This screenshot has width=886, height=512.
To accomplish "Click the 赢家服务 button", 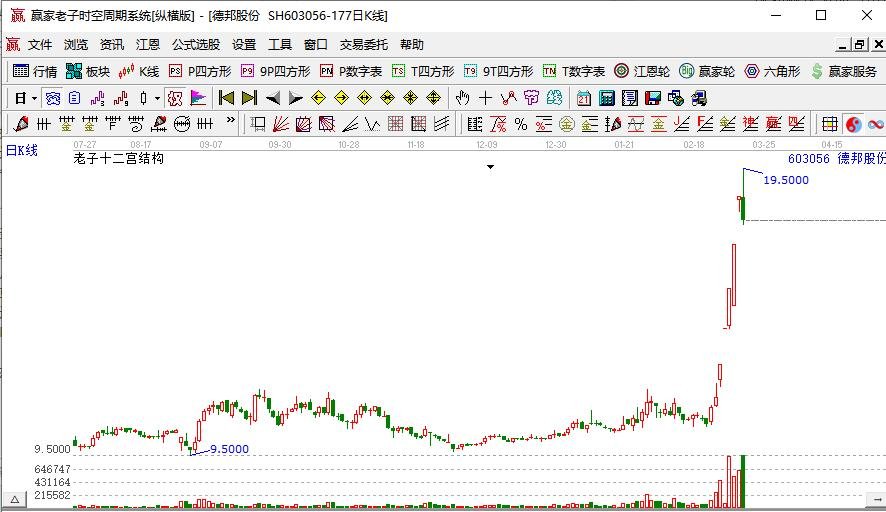I will click(844, 71).
